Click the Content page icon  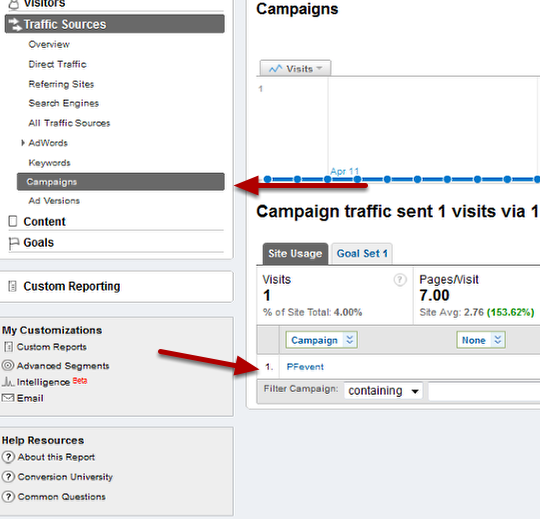[13, 221]
